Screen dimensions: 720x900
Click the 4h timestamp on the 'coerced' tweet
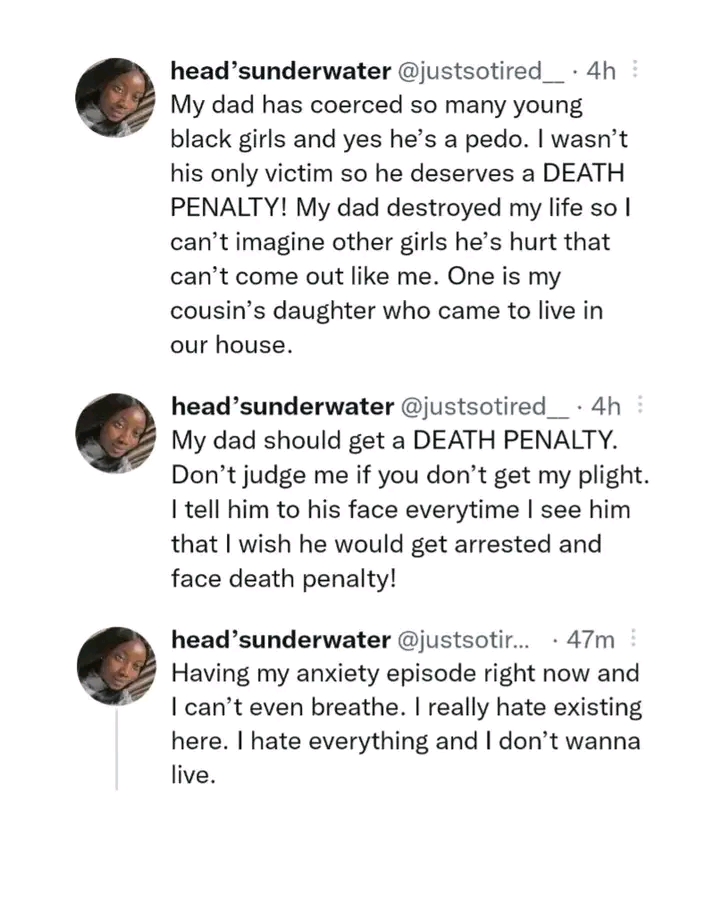605,72
